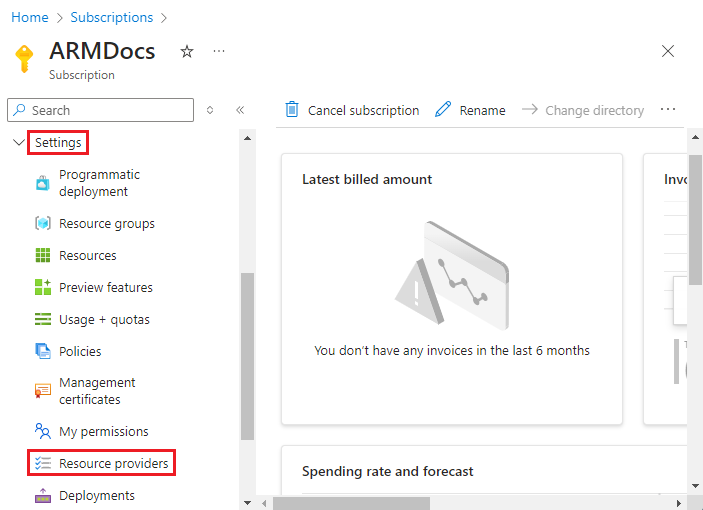Click the magnifier icon in the search box
This screenshot has width=703, height=510.
click(19, 109)
